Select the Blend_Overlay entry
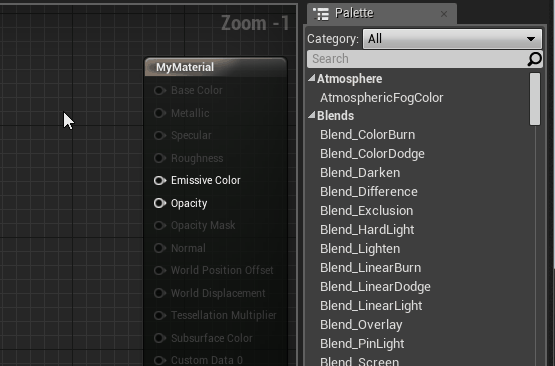This screenshot has height=366, width=555. tap(361, 325)
